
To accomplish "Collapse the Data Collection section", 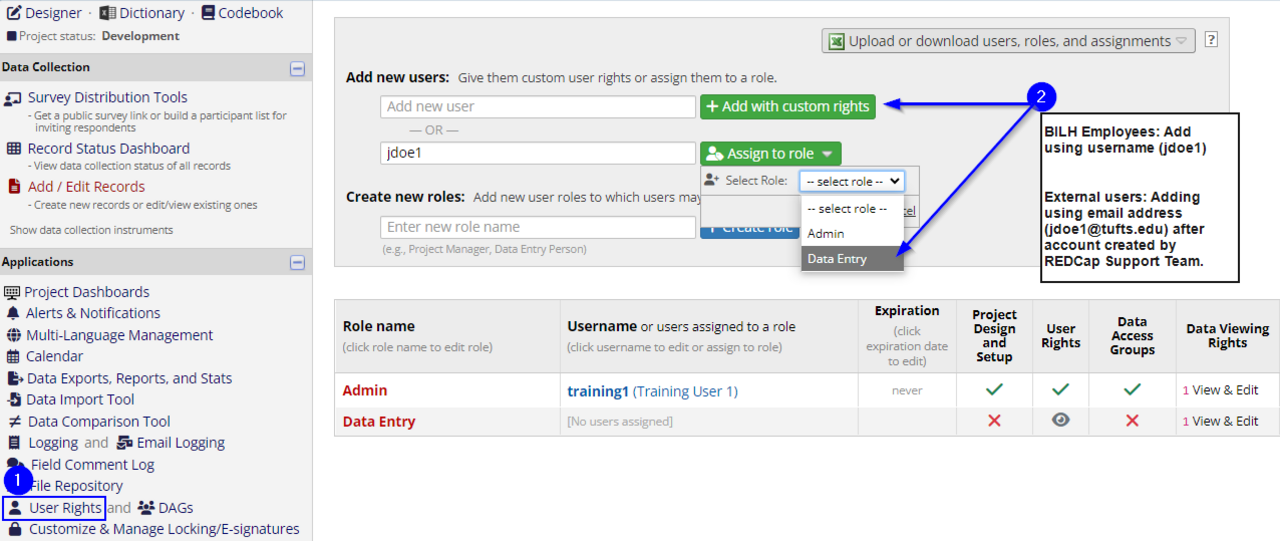I will point(297,68).
